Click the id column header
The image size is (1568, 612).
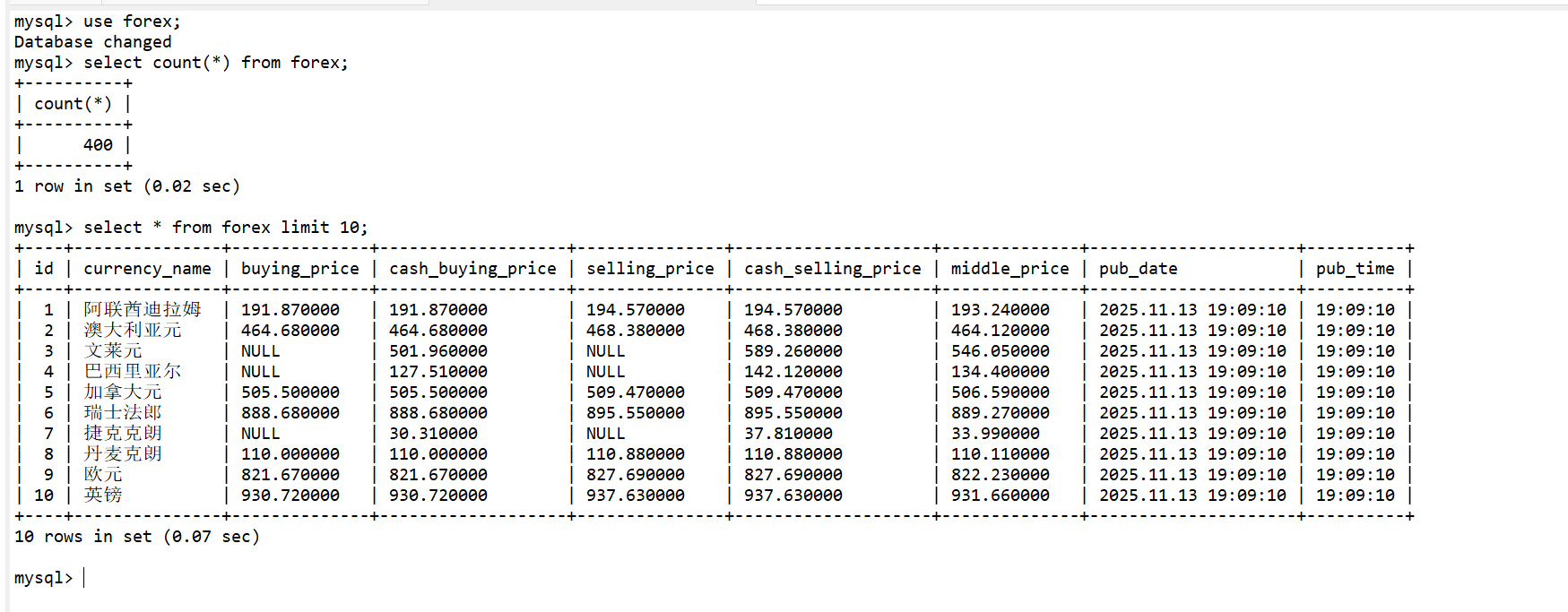click(x=44, y=269)
